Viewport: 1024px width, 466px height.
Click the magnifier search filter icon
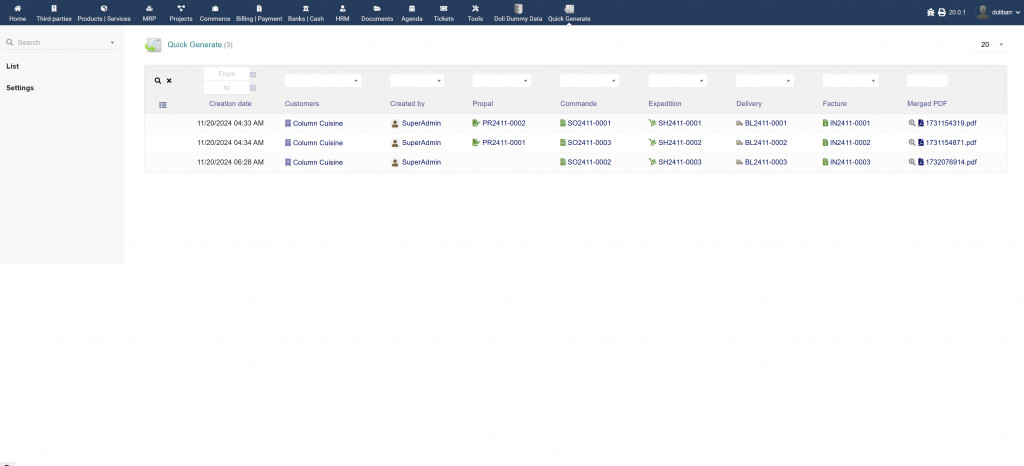point(157,81)
